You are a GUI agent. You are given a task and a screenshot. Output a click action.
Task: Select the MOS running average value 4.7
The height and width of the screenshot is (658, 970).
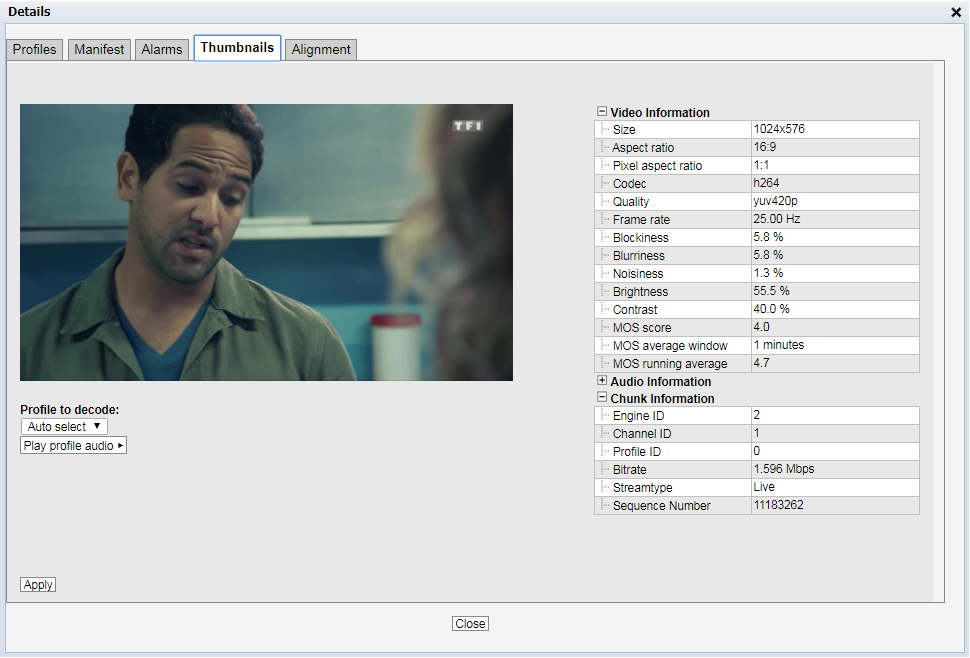pyautogui.click(x=761, y=363)
